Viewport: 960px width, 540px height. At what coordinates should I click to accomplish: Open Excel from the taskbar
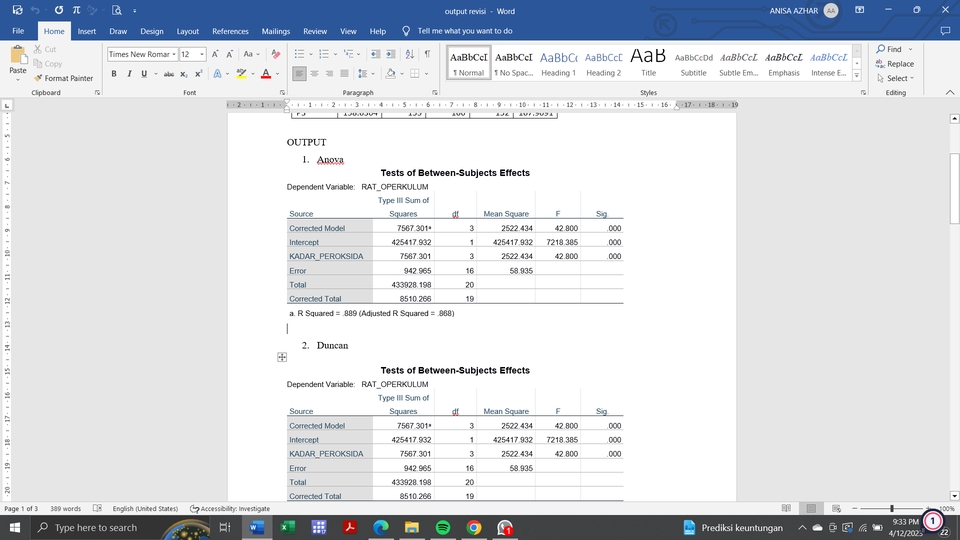click(x=287, y=527)
